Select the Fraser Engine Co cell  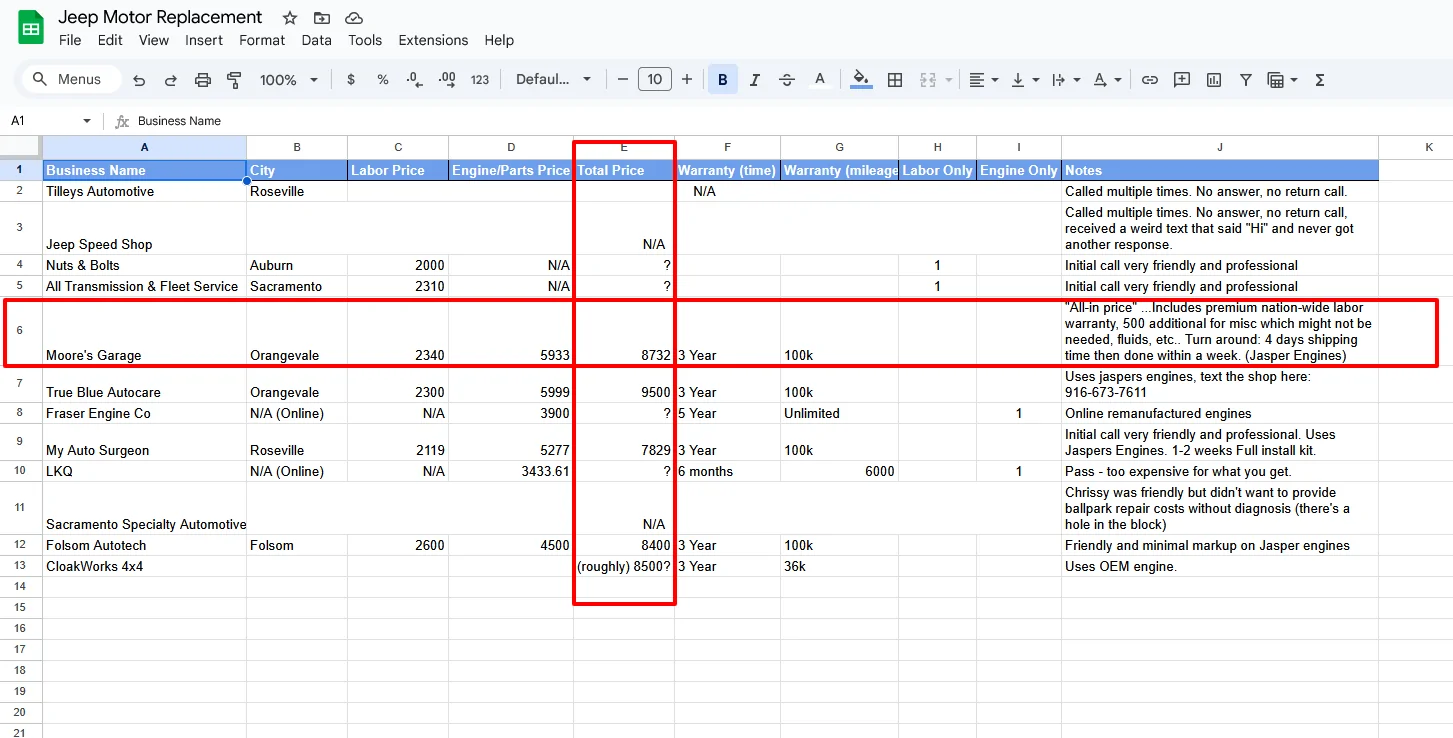145,413
